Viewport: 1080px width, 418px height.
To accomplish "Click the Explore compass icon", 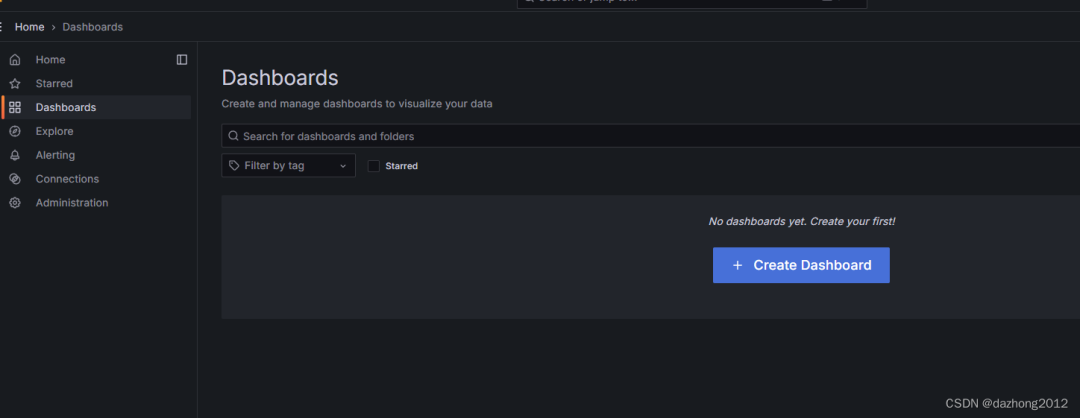I will [14, 132].
